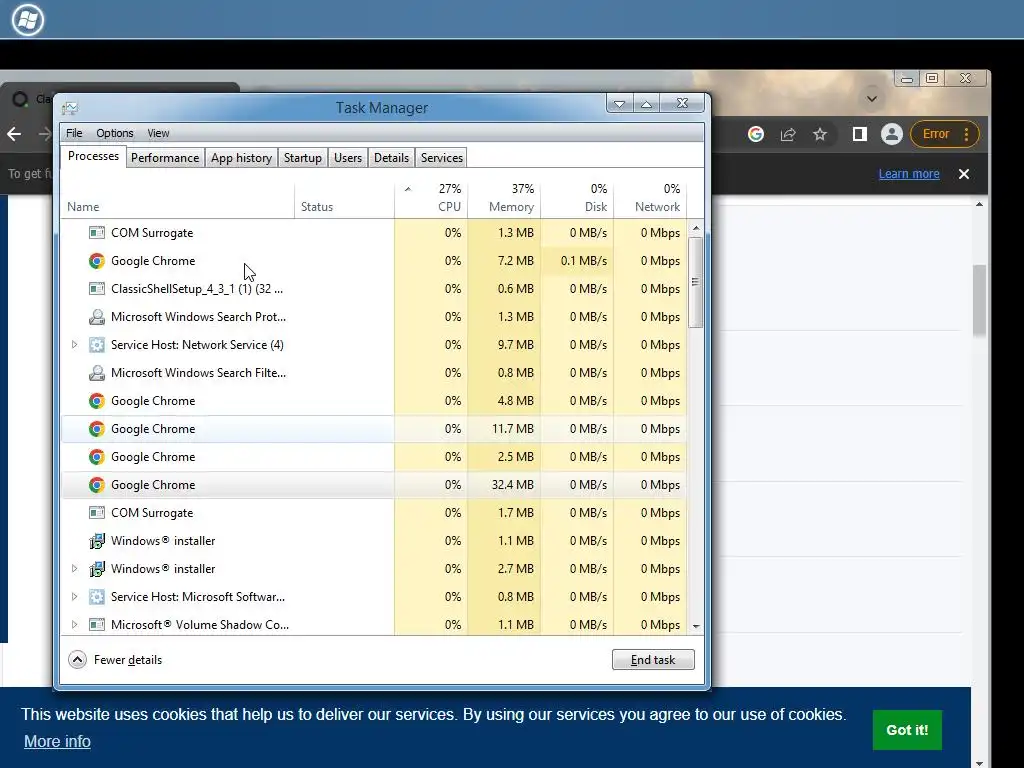Viewport: 1024px width, 768px height.
Task: Switch to the Users tab
Action: click(347, 158)
